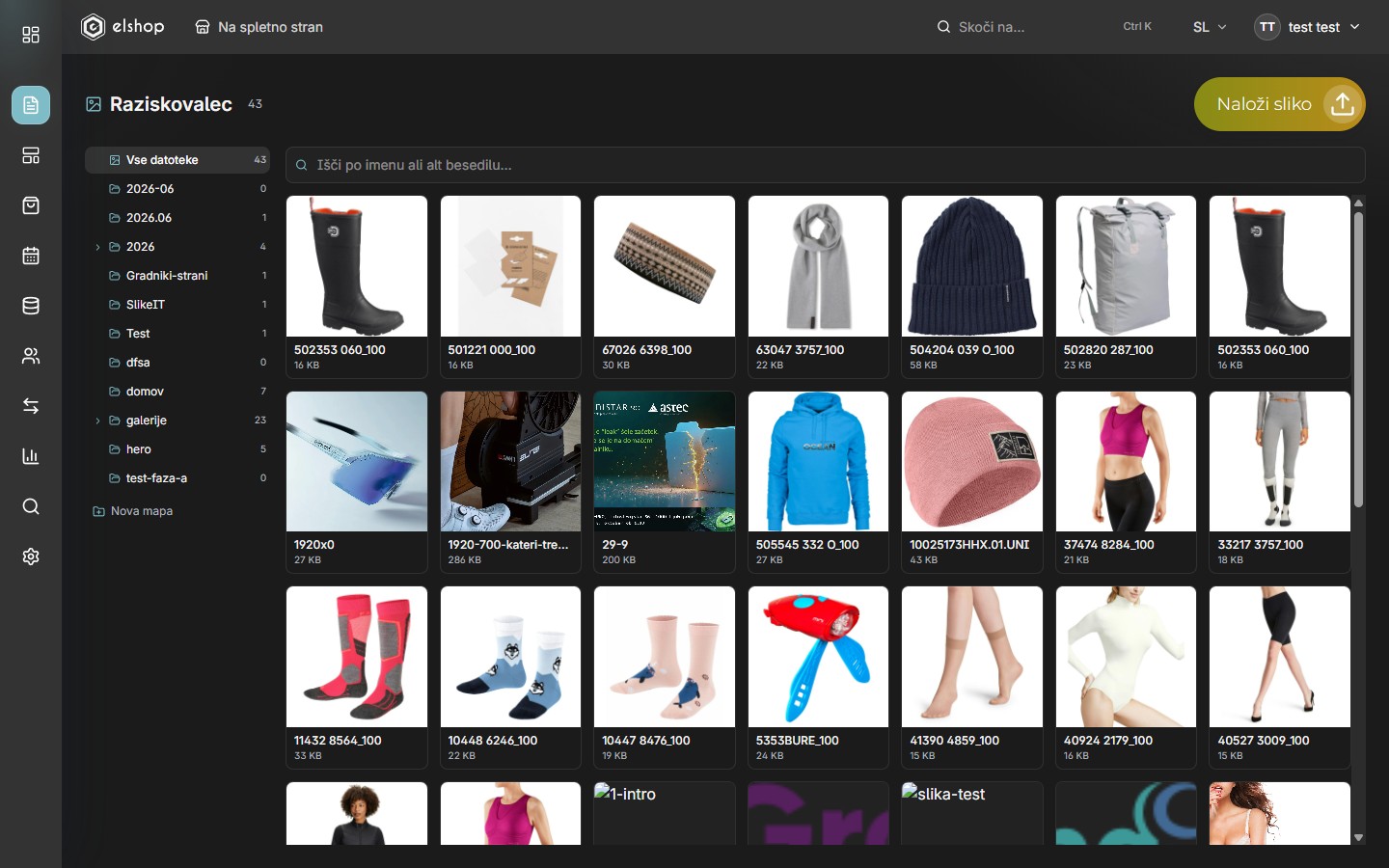Open the domov folder
1389x868 pixels.
click(x=177, y=392)
